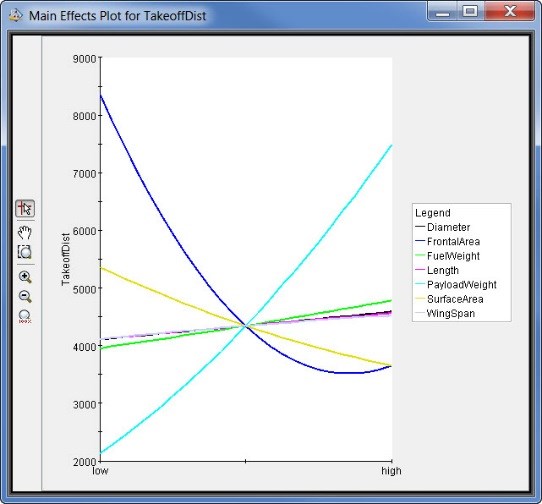Choose the zoom-to-region box tool
Screen dimensions: 542x504
(x=25, y=252)
